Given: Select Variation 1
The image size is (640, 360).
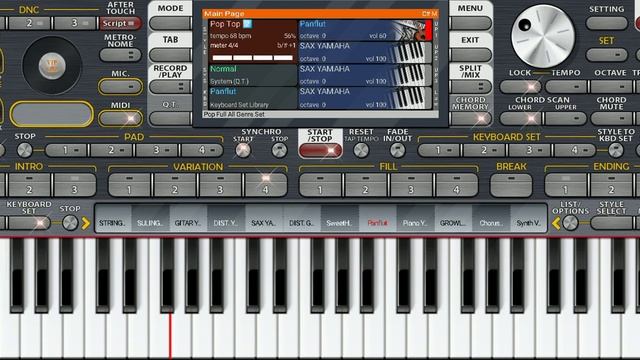Looking at the screenshot, I should [129, 184].
